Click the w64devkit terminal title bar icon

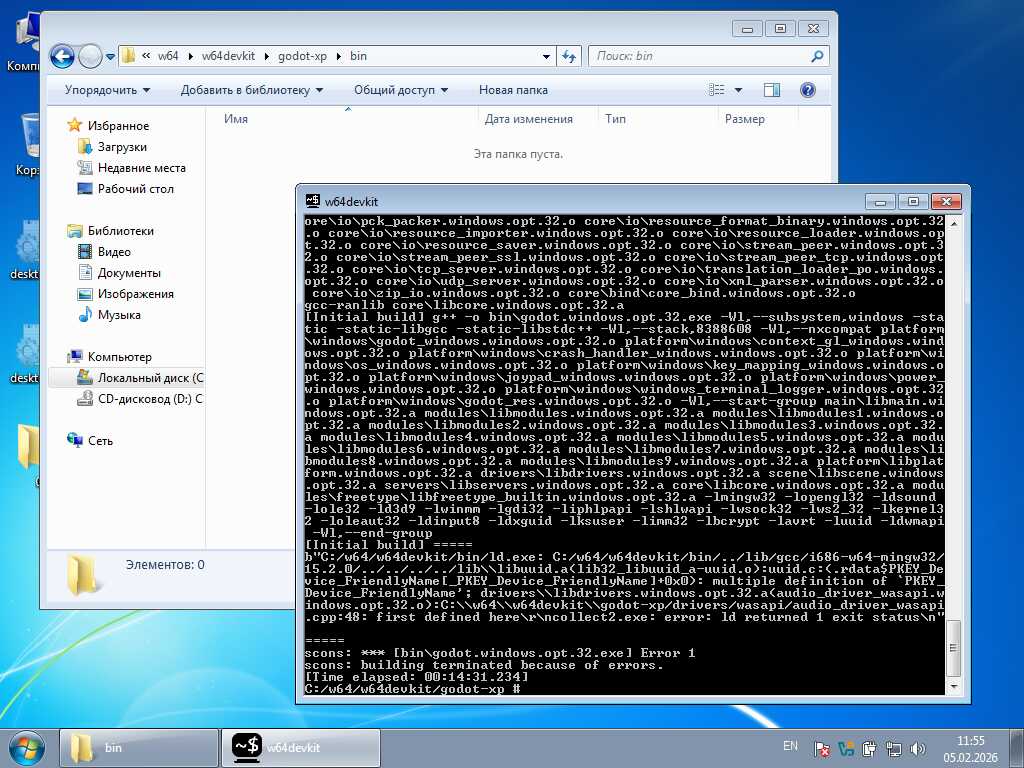313,201
